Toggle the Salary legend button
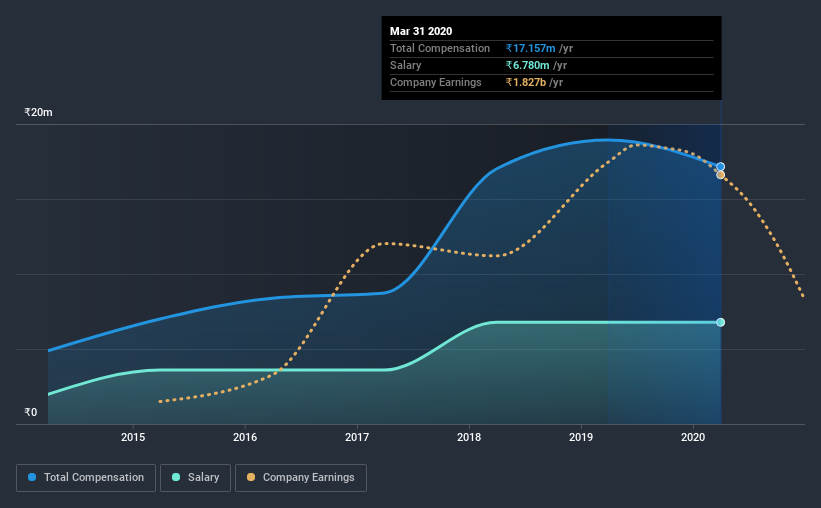The width and height of the screenshot is (821, 508). pyautogui.click(x=195, y=478)
